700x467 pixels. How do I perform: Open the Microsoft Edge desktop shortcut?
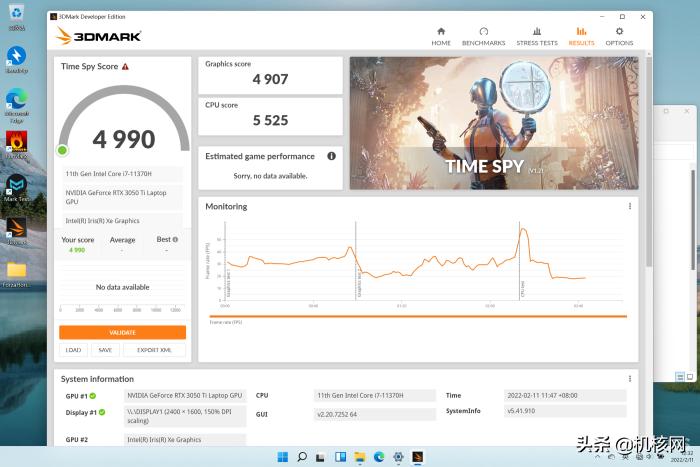(17, 105)
